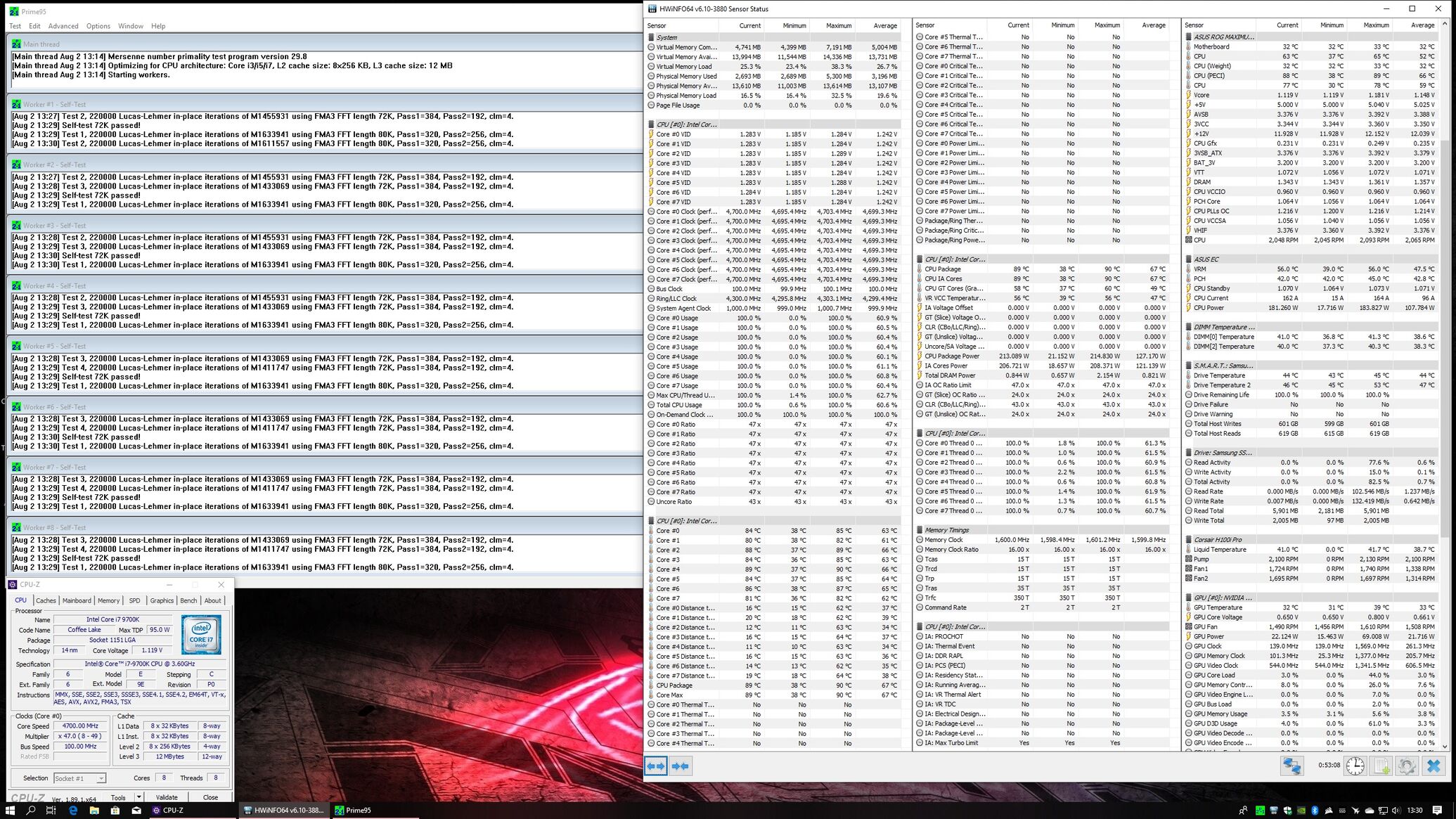Screen dimensions: 1456x819
Task: Click the expand columns double-arrow icon
Action: coord(655,766)
